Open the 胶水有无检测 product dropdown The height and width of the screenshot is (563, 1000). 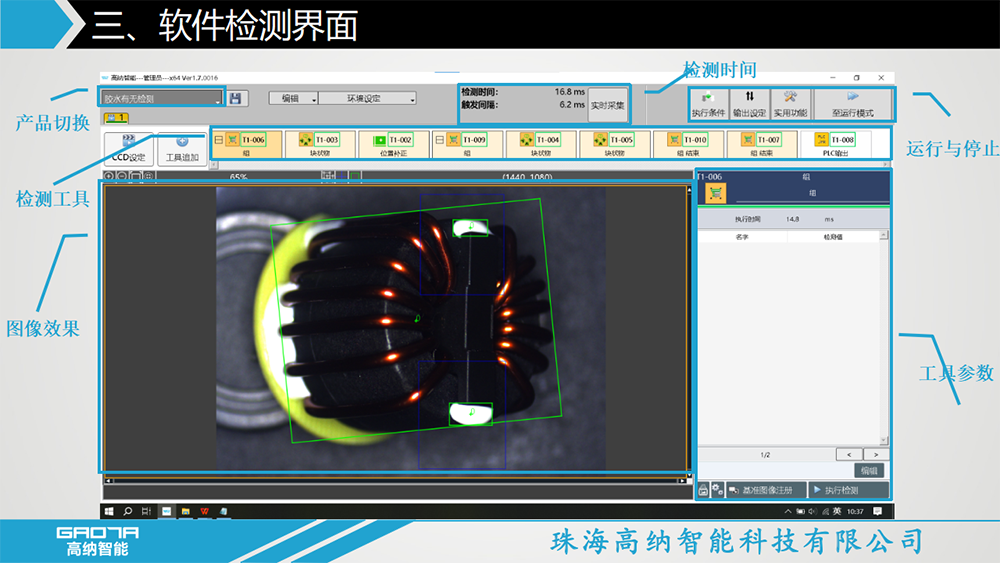[x=161, y=98]
